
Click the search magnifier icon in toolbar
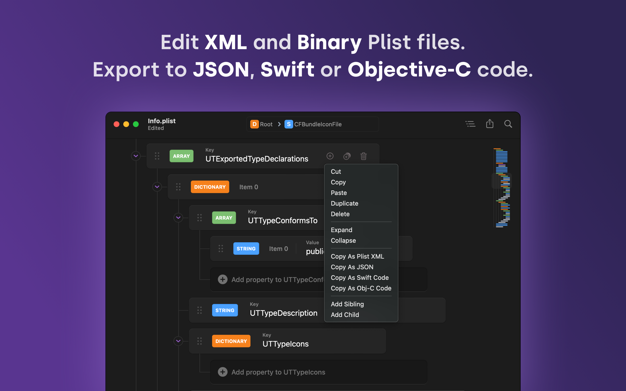(508, 124)
